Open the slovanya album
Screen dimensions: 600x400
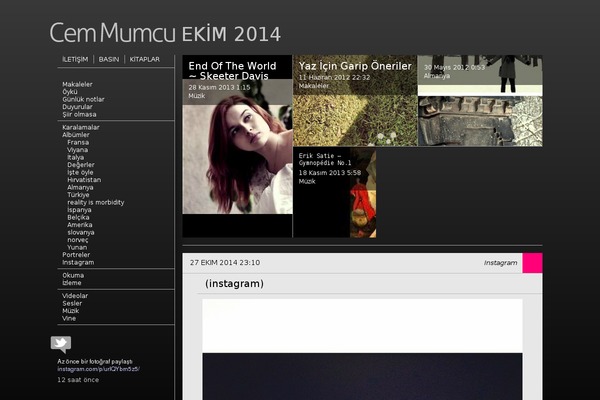[81, 233]
